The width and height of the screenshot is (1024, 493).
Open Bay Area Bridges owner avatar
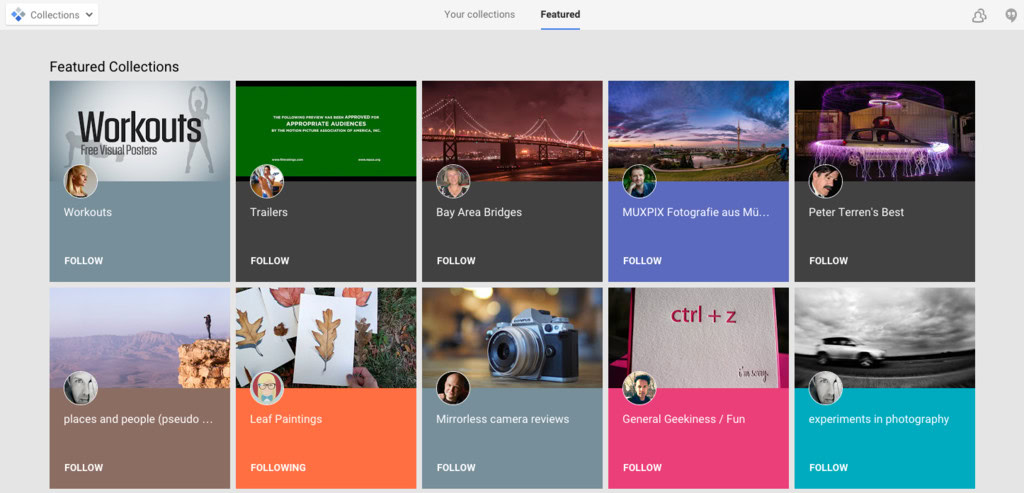[x=453, y=181]
